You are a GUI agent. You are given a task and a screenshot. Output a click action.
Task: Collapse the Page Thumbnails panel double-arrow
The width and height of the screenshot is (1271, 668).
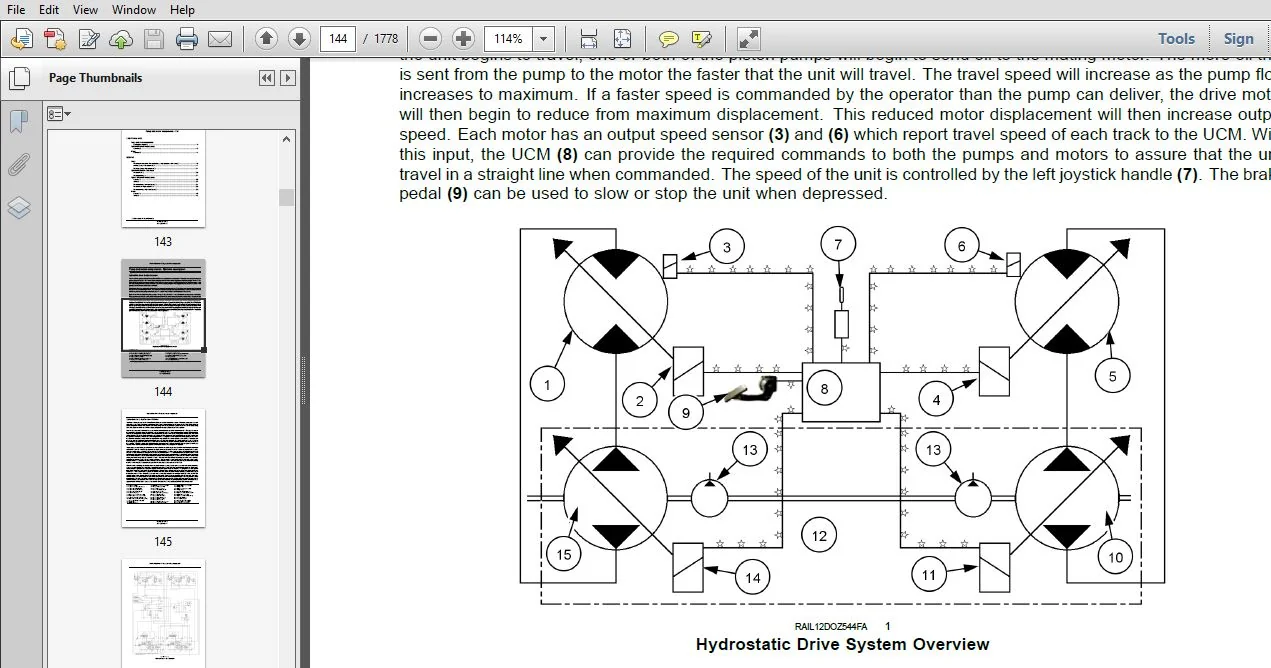point(266,78)
